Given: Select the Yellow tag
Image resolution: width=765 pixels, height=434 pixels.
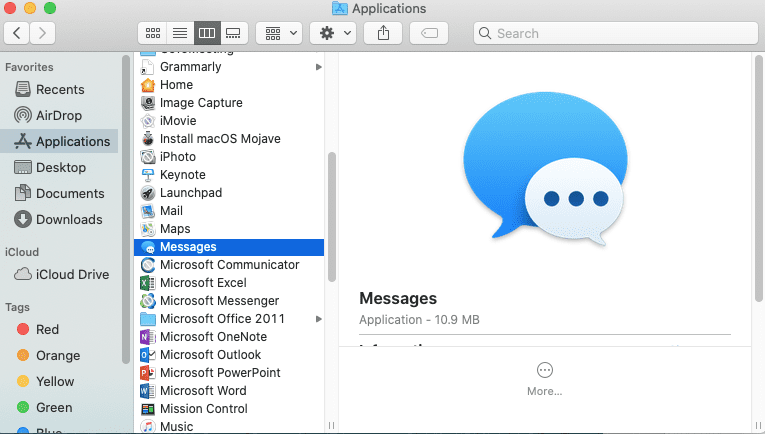Looking at the screenshot, I should point(59,381).
